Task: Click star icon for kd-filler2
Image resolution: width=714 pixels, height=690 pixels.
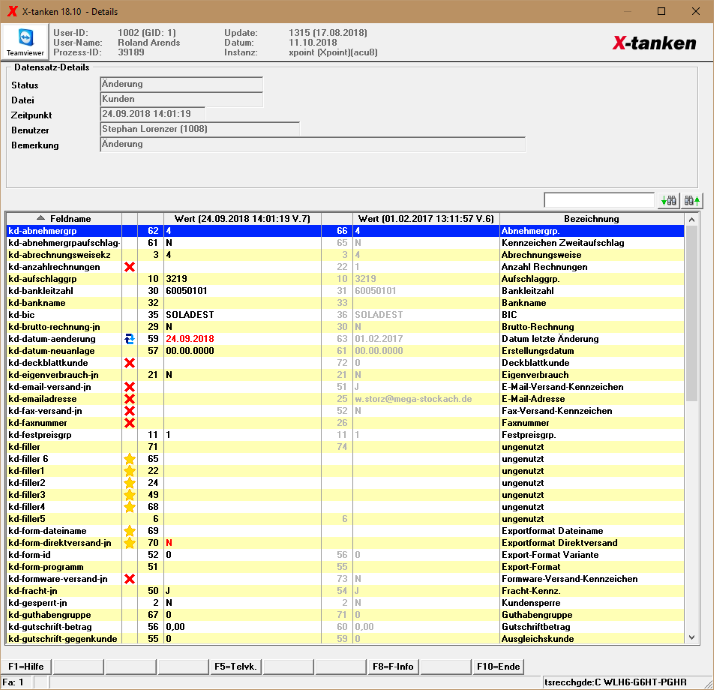Action: click(x=129, y=483)
